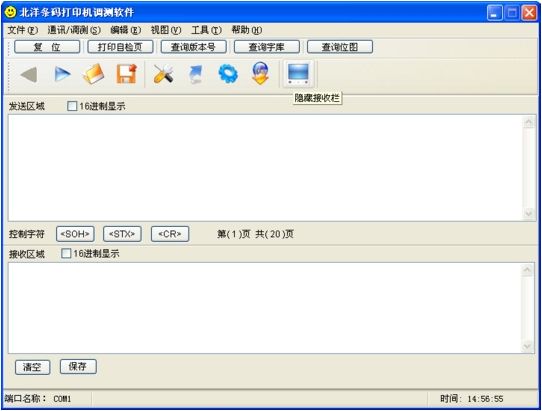The width and height of the screenshot is (542, 411).
Task: Click the gray left arrow previous page icon
Action: (x=29, y=74)
